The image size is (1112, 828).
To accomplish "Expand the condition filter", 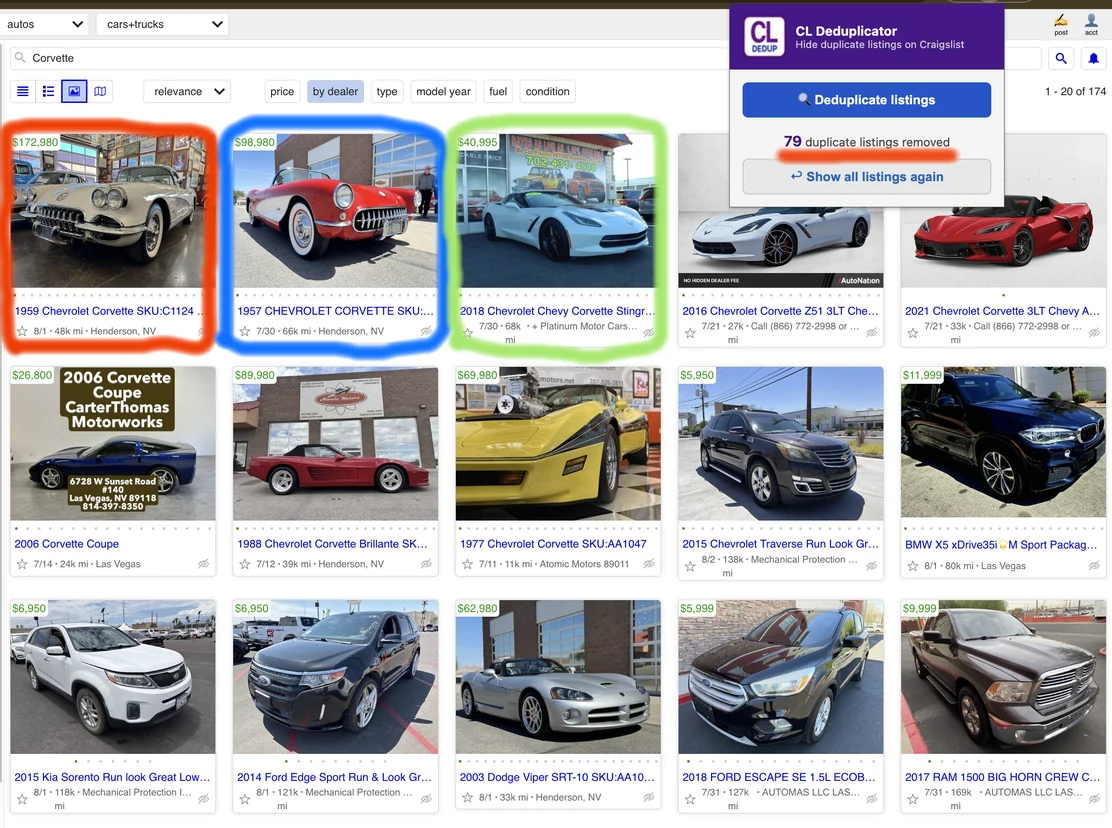I will [x=547, y=91].
